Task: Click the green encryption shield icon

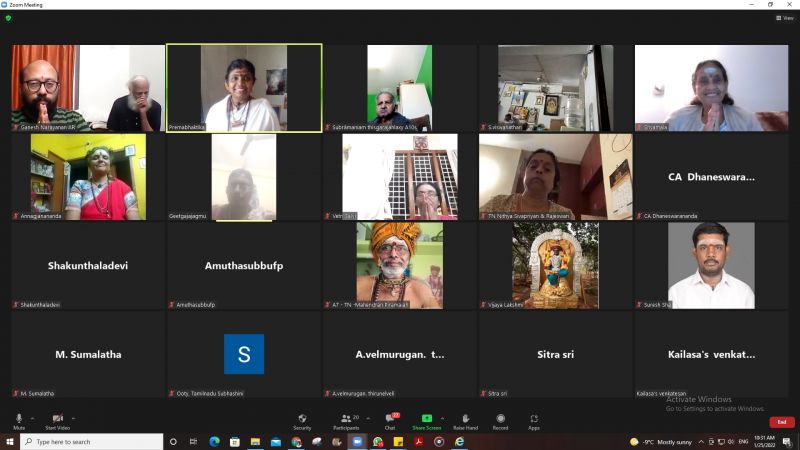Action: (8, 17)
